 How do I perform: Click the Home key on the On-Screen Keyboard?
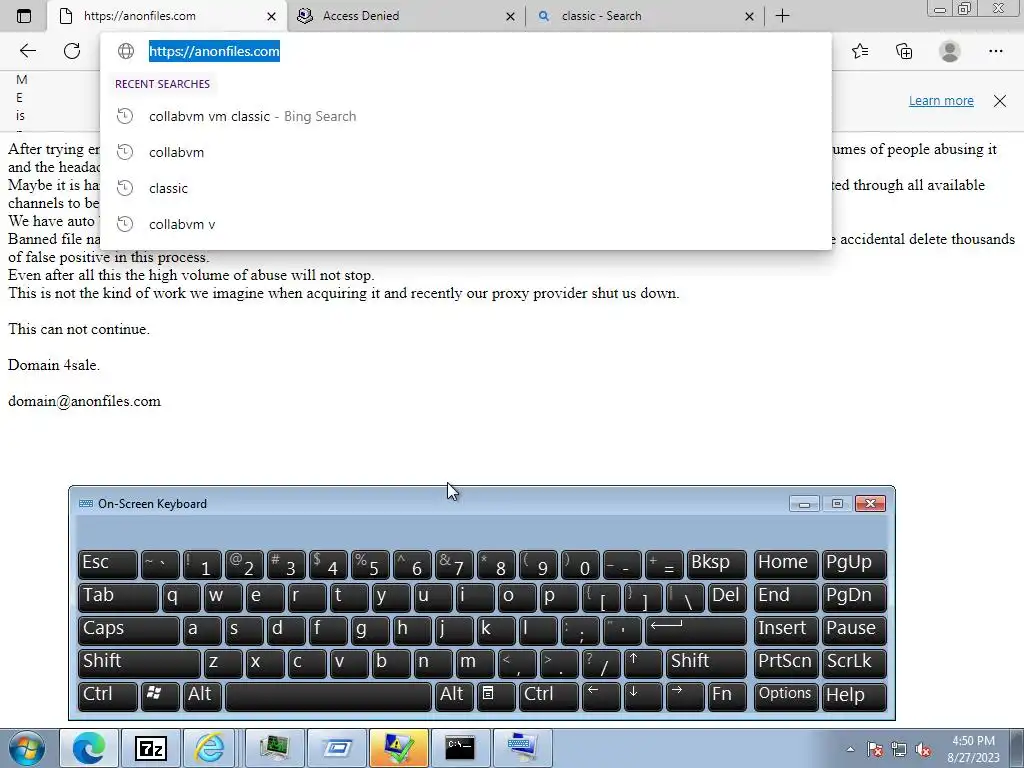click(786, 564)
